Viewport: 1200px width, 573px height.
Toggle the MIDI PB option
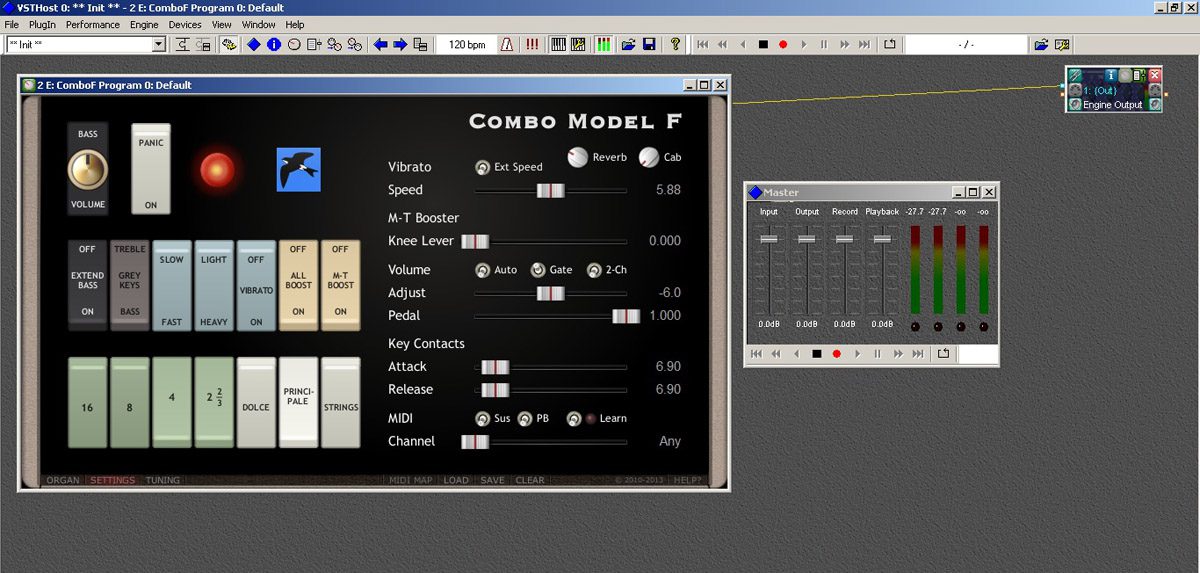(525, 419)
